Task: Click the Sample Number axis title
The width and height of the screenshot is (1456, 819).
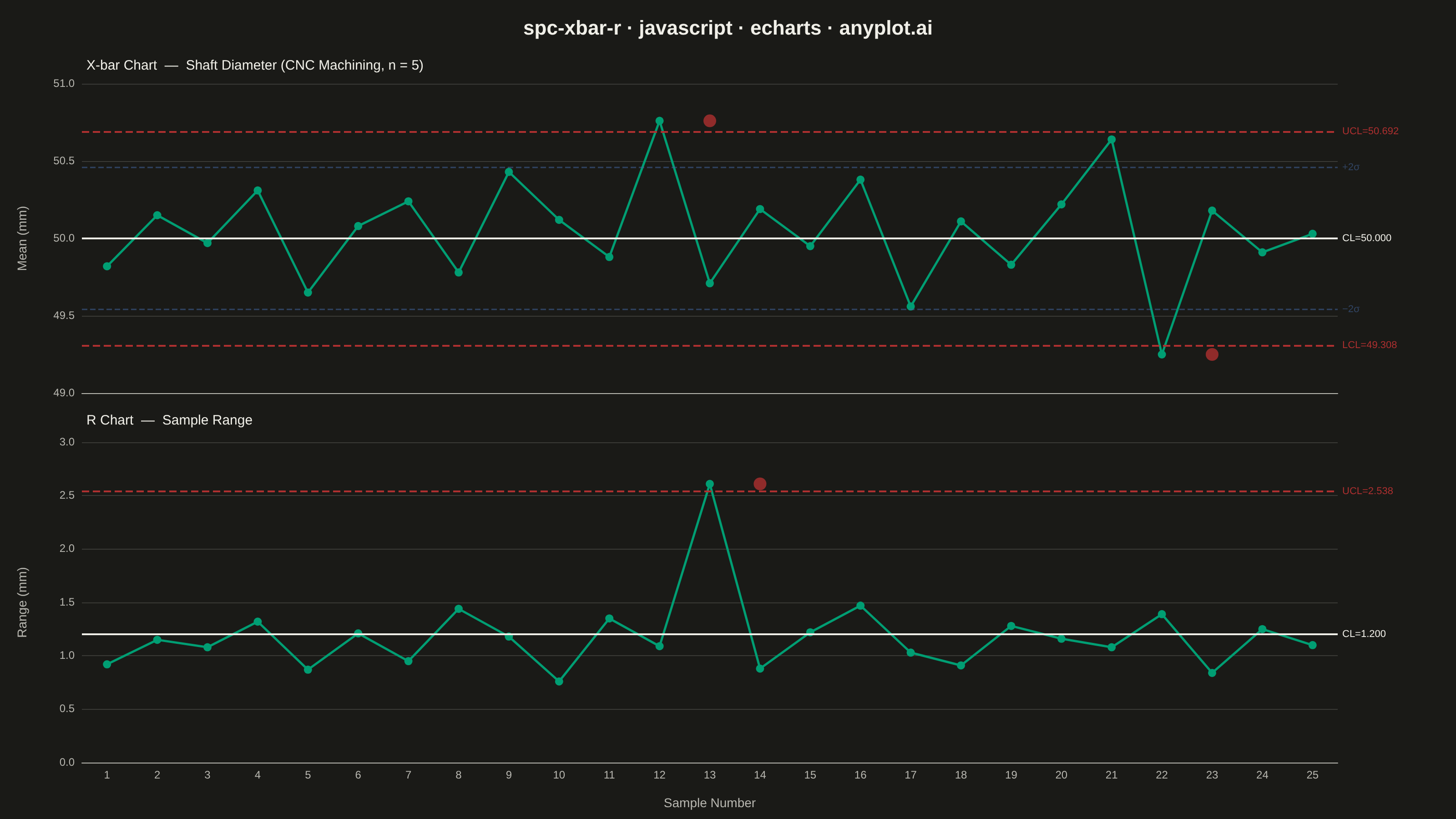Action: pos(709,803)
